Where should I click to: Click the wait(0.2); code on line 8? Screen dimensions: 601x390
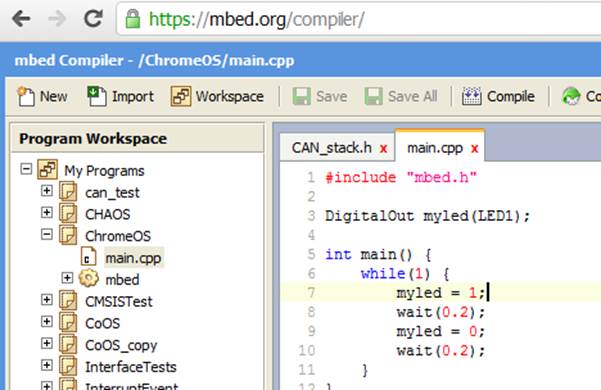point(441,312)
